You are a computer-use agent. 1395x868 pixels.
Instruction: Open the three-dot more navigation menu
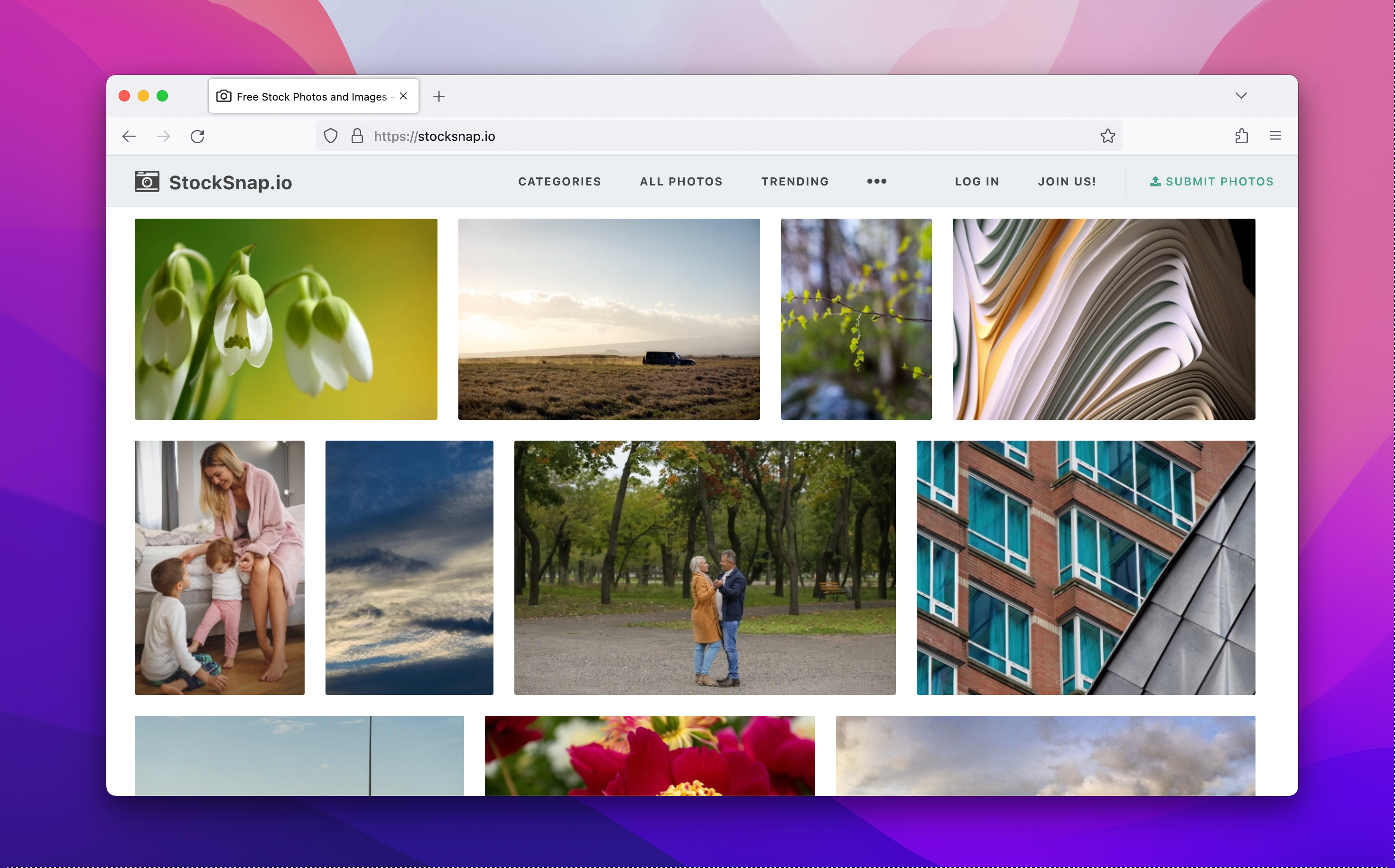tap(876, 181)
